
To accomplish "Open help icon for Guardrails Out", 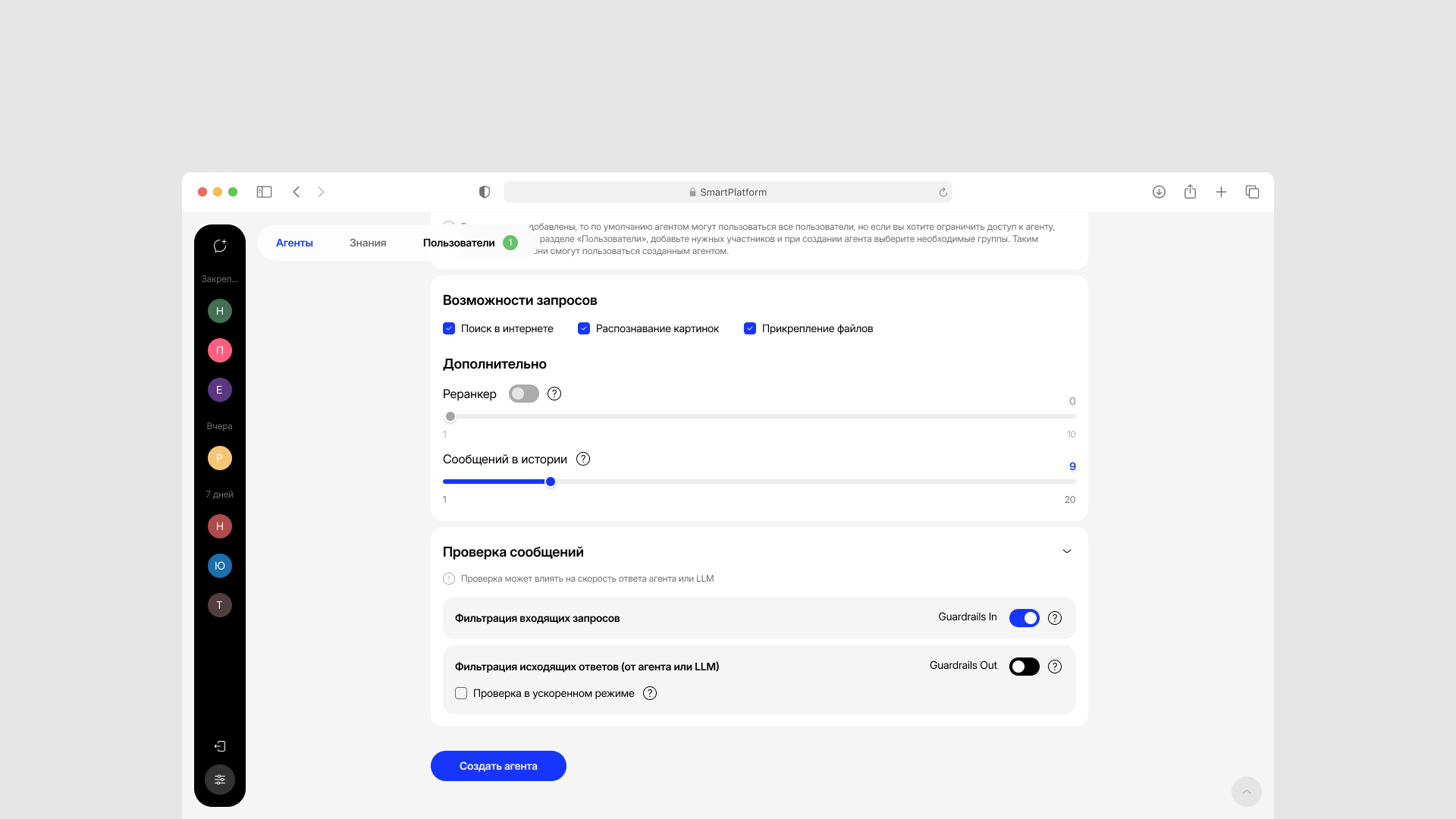I will point(1055,667).
